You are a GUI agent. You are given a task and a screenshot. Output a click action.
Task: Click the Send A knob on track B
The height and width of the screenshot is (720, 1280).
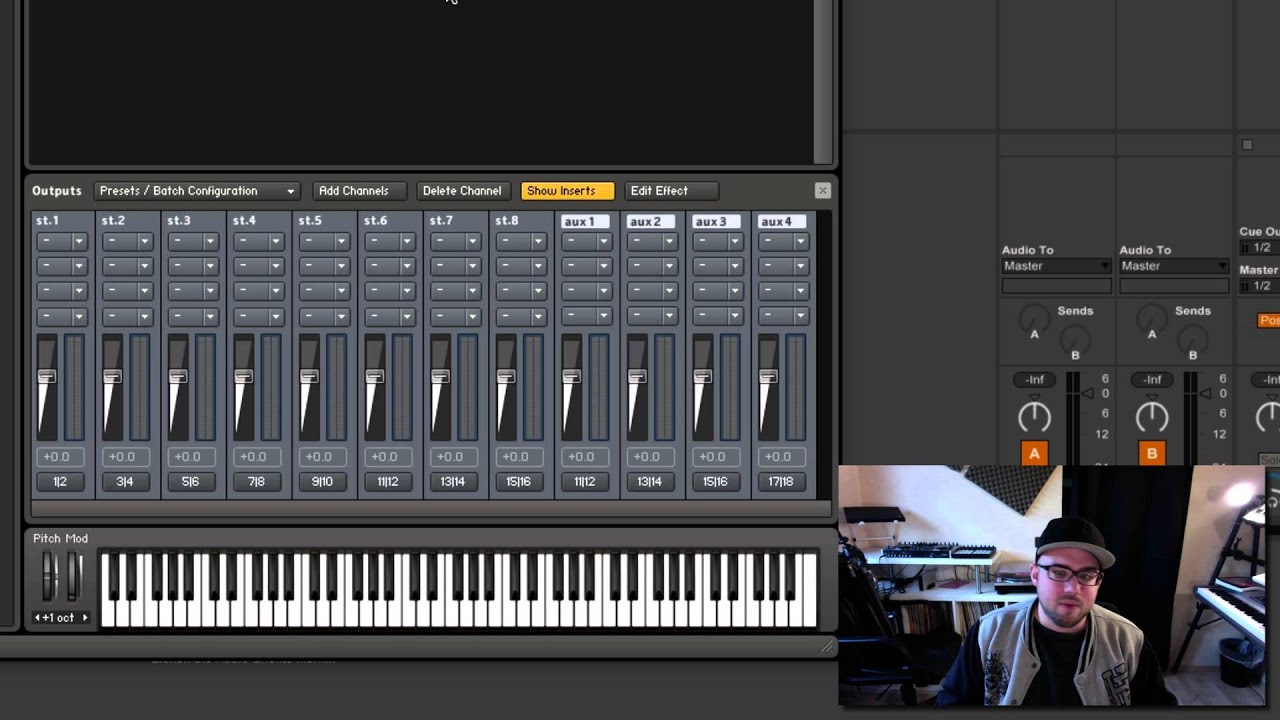click(x=1151, y=320)
